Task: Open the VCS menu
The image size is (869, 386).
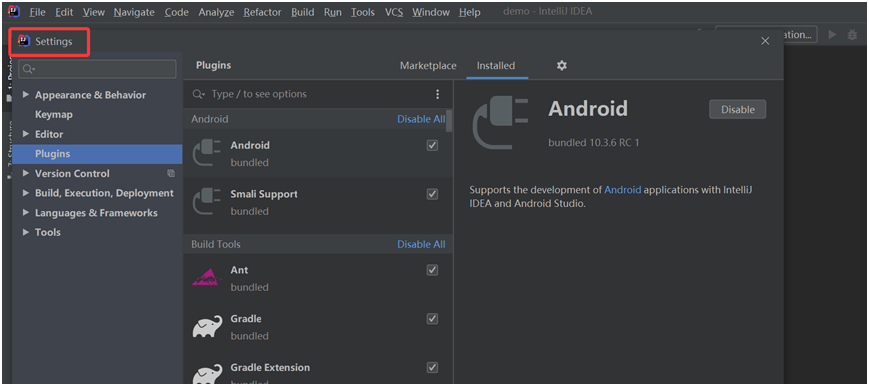Action: click(x=394, y=12)
